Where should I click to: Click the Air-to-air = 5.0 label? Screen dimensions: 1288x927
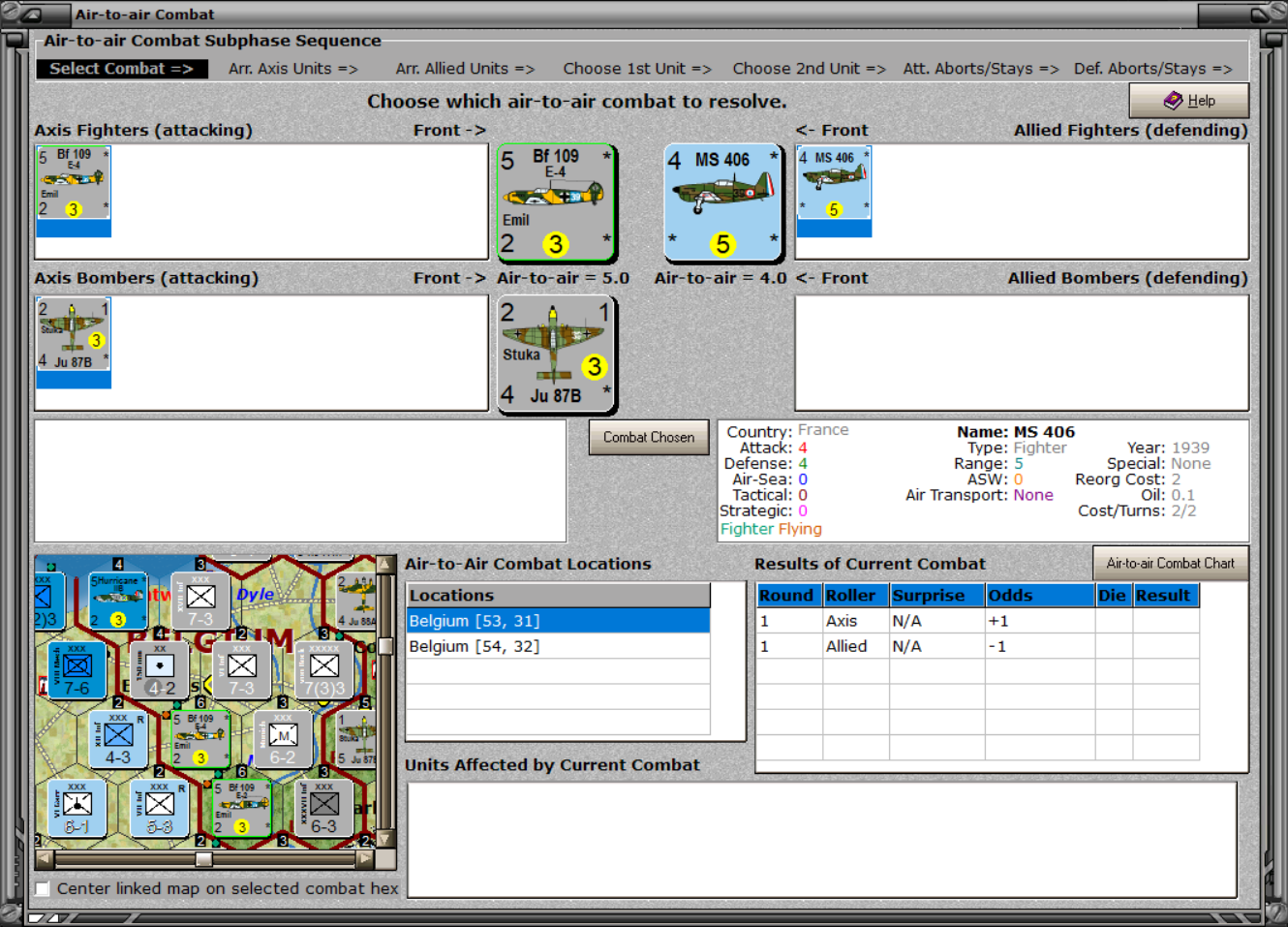pos(563,278)
